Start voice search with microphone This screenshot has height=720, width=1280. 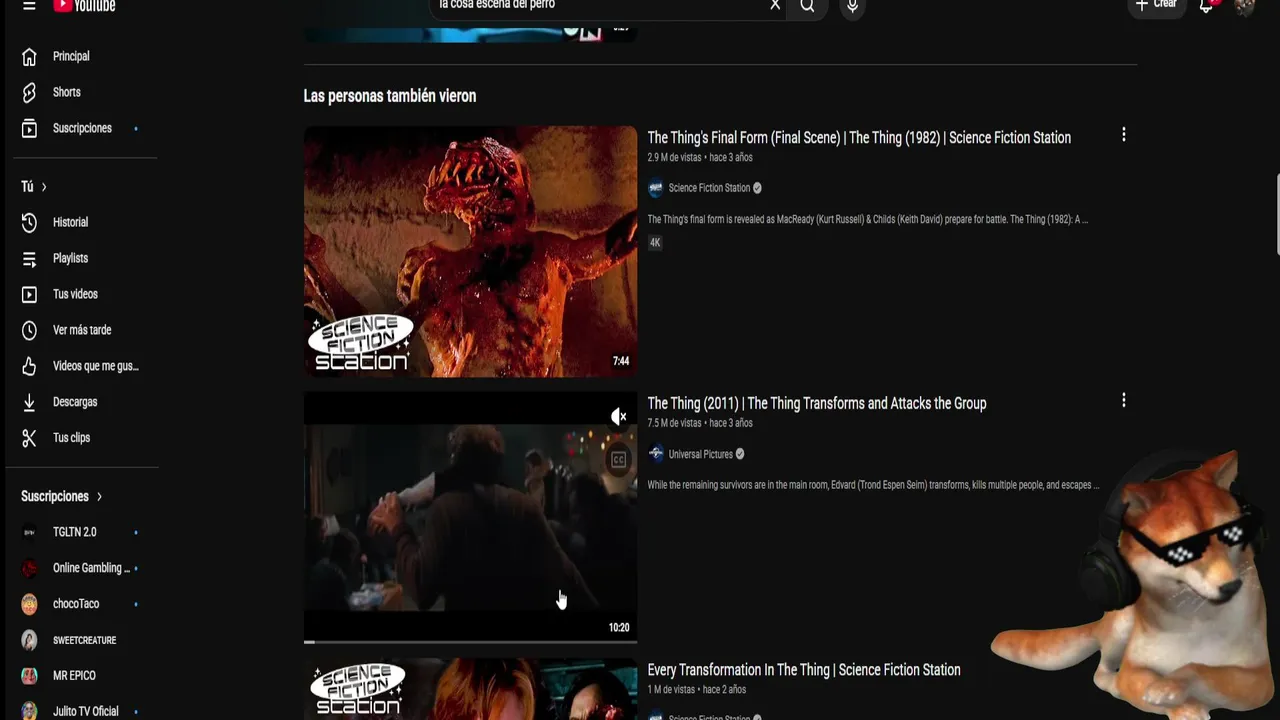pos(852,6)
